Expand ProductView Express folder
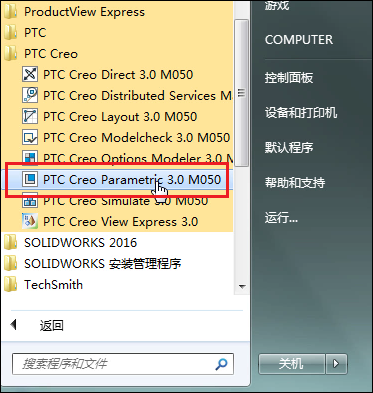Screen dimensions: 373x393 (x=84, y=12)
